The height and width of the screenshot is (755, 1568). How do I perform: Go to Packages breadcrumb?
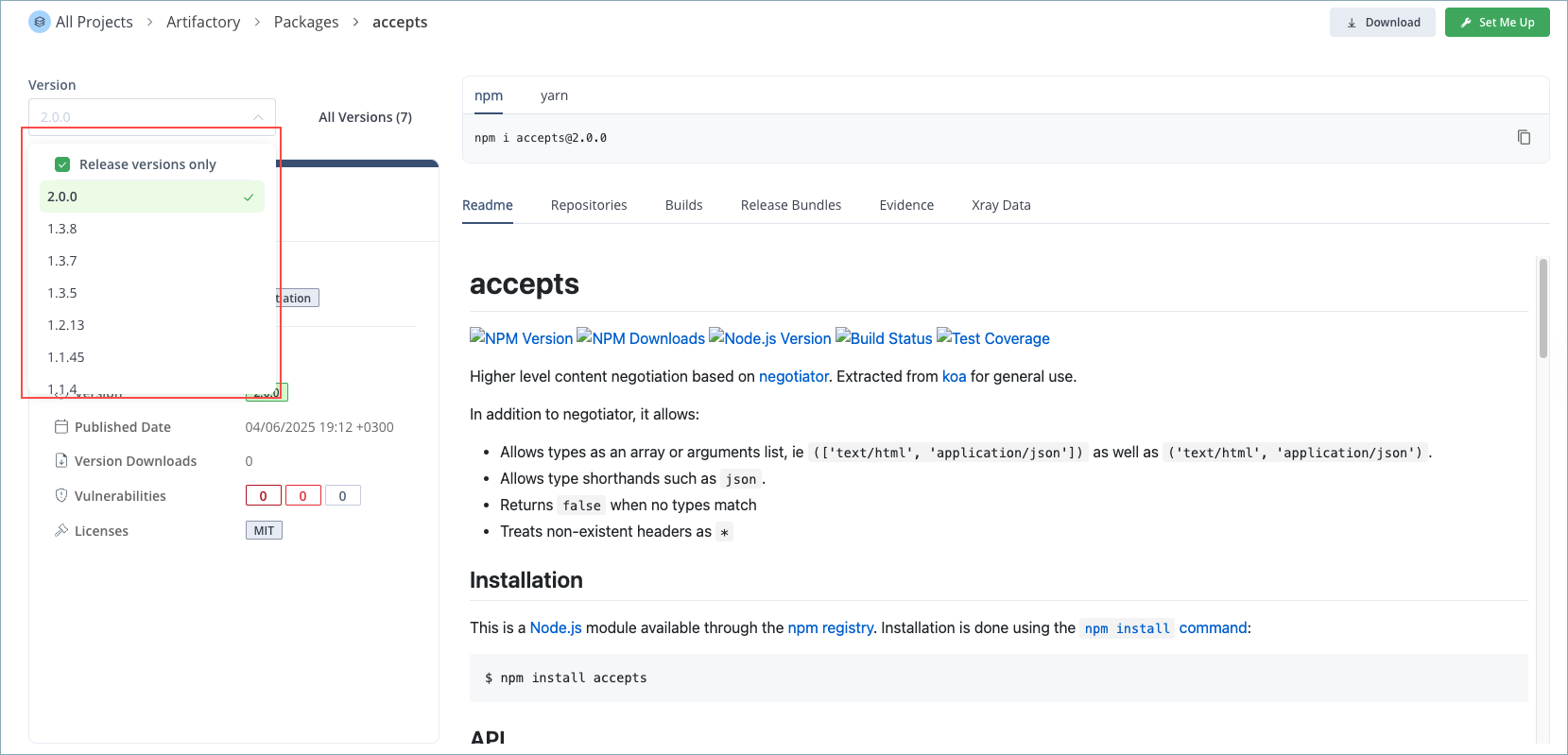click(306, 22)
